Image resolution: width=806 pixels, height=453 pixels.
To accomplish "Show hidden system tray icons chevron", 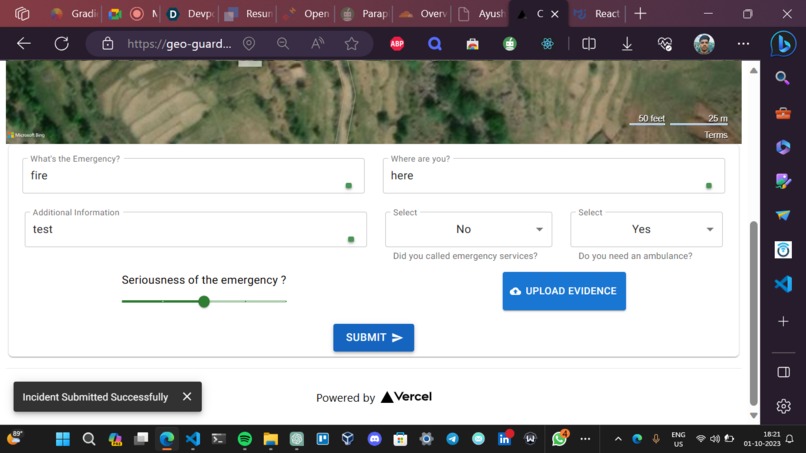I will pos(618,439).
